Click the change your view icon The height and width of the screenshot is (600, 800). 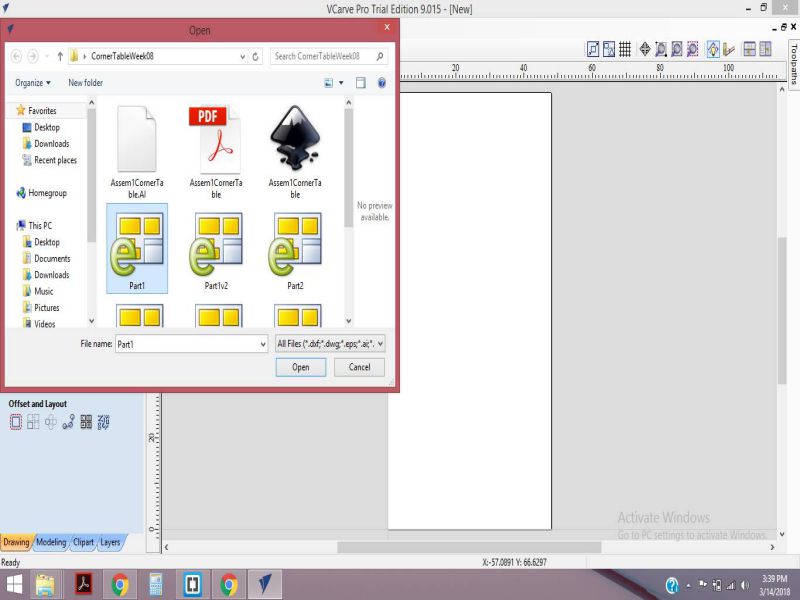329,83
